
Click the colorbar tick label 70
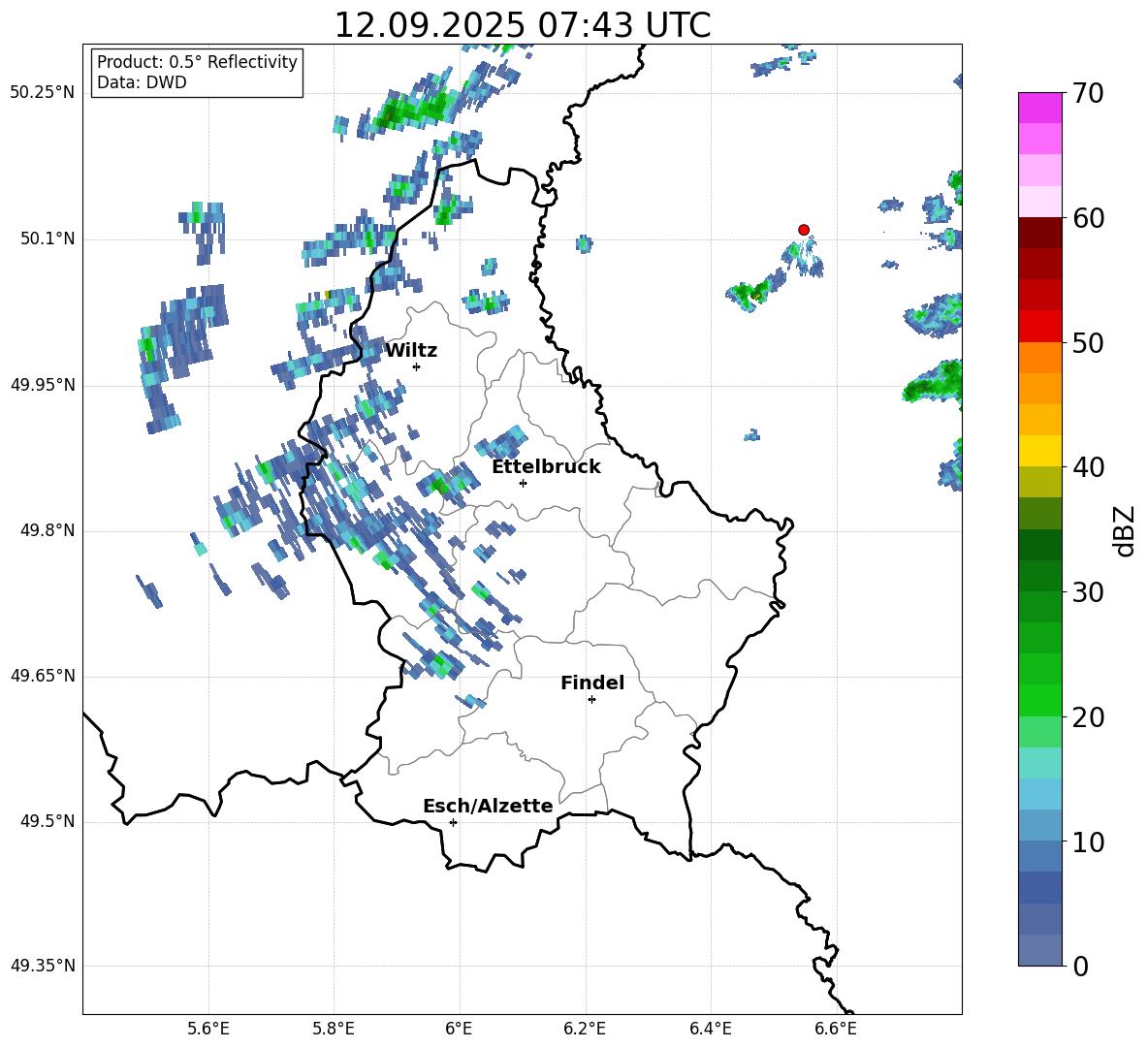click(1088, 93)
